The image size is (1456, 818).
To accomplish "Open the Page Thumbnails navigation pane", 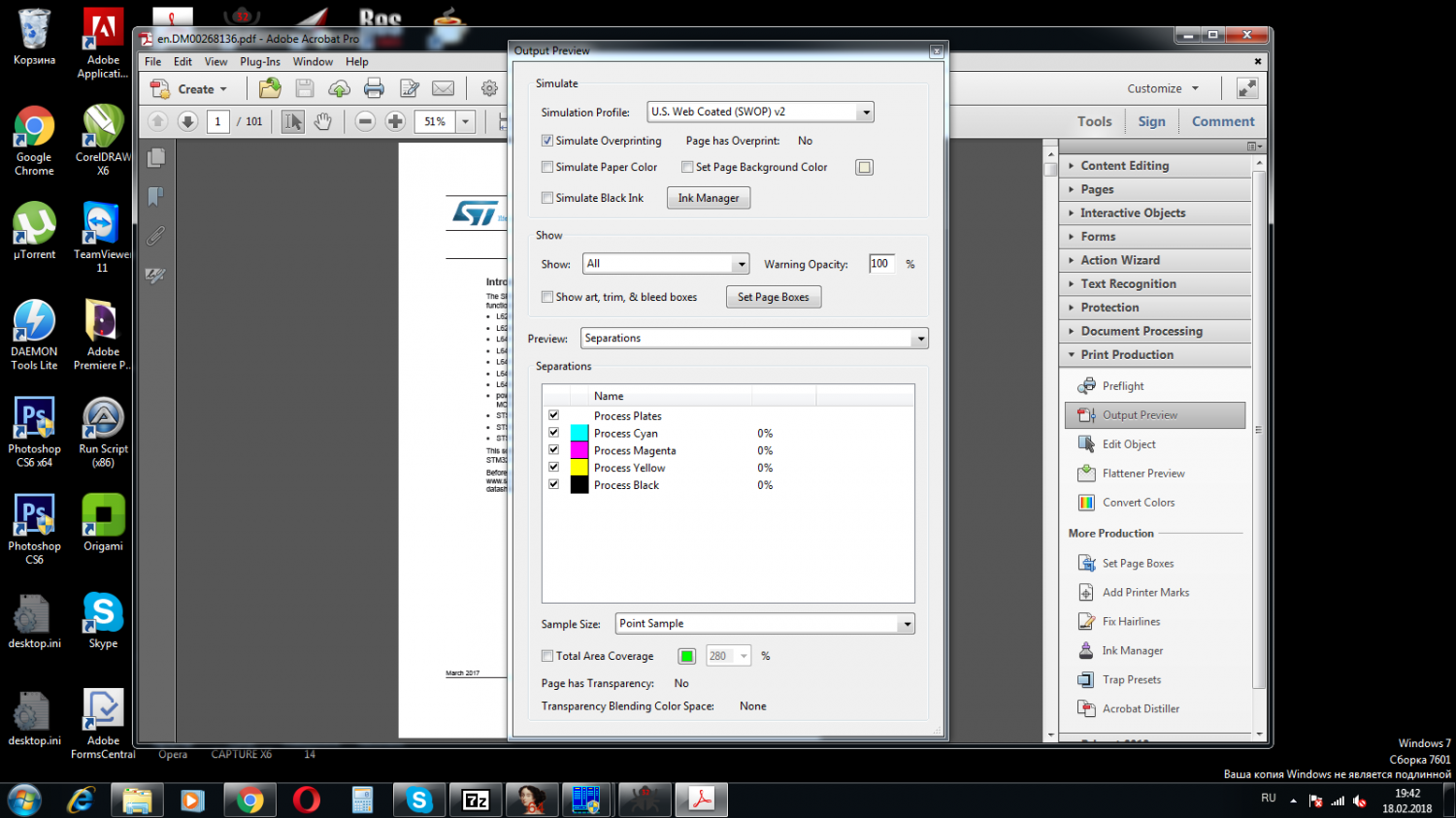I will (x=155, y=158).
